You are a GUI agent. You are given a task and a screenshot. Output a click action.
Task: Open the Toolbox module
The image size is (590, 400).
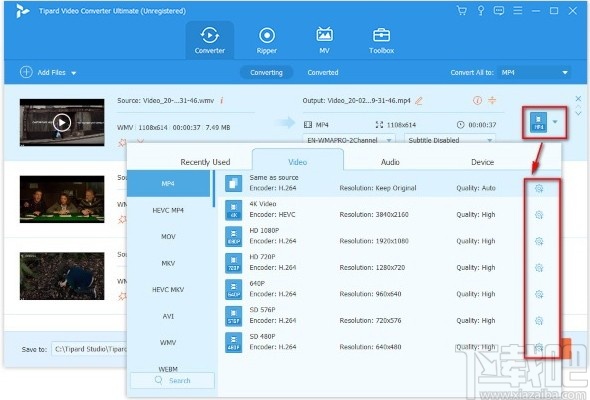coord(381,40)
